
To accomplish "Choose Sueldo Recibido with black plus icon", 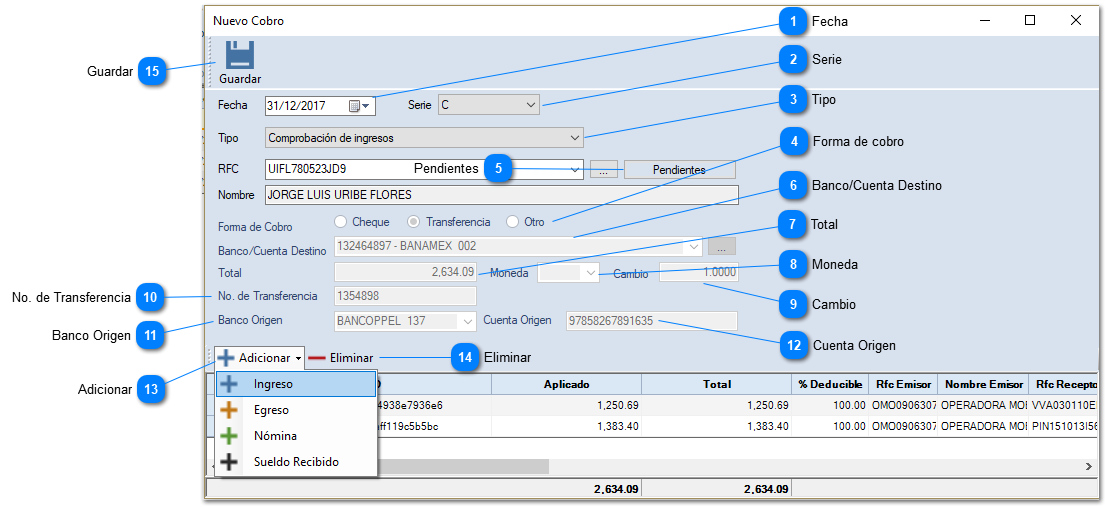I will tap(296, 462).
